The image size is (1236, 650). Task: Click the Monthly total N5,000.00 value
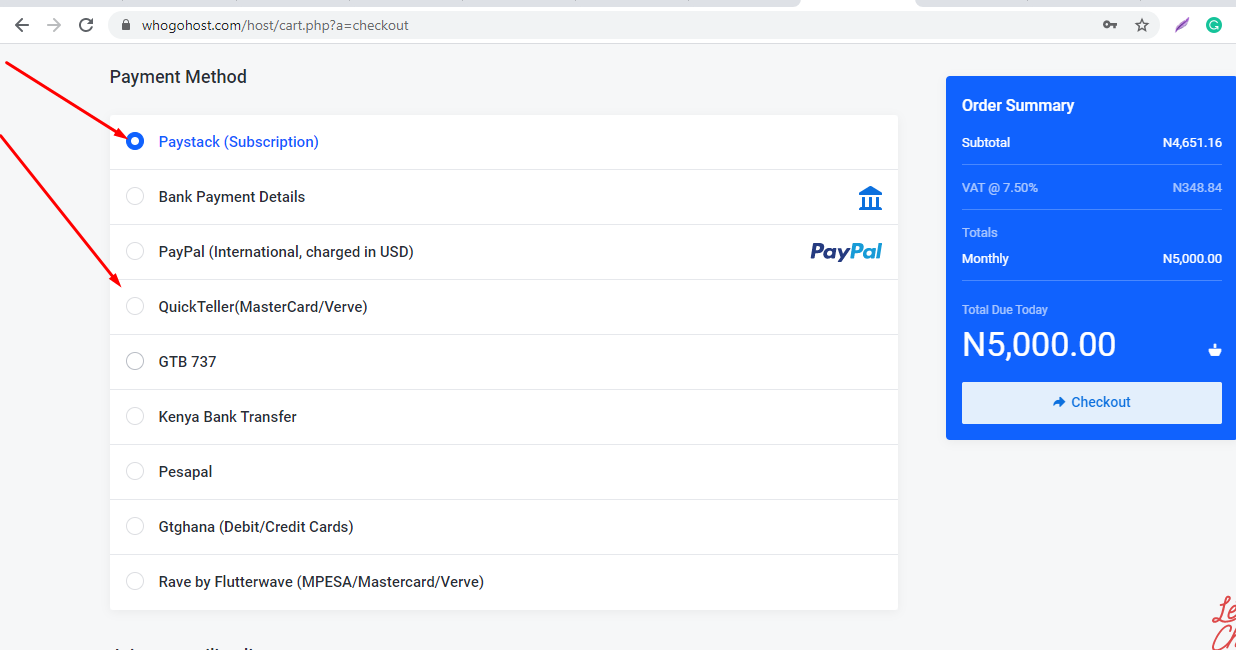(1192, 259)
